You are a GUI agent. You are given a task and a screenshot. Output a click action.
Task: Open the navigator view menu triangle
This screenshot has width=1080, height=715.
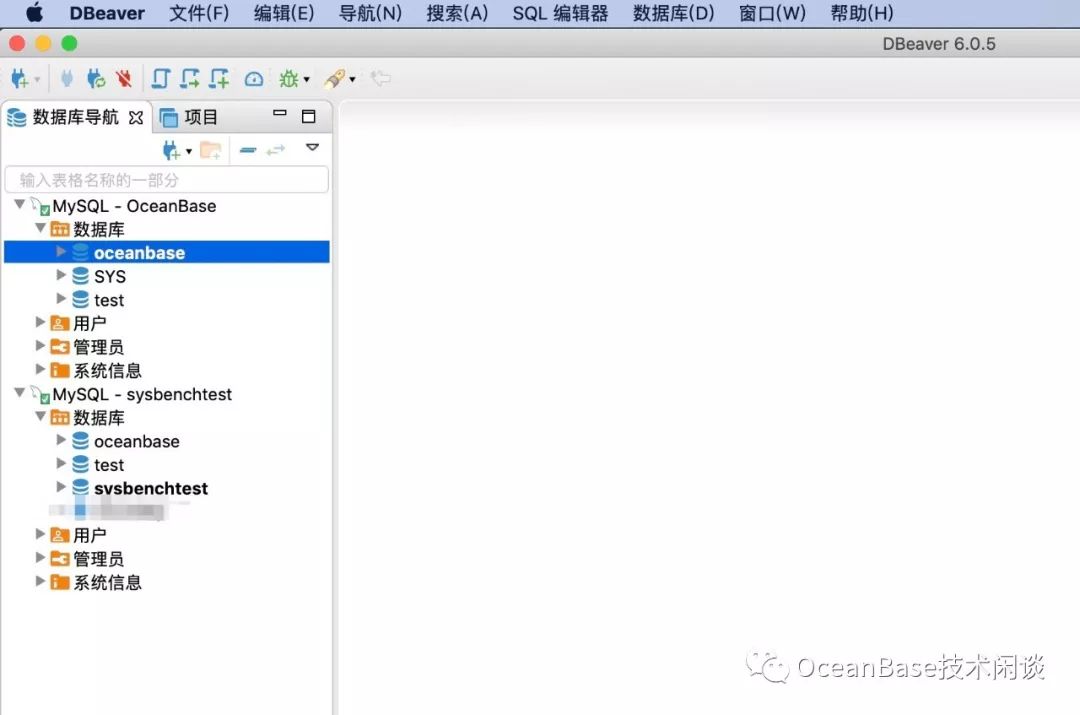coord(312,147)
